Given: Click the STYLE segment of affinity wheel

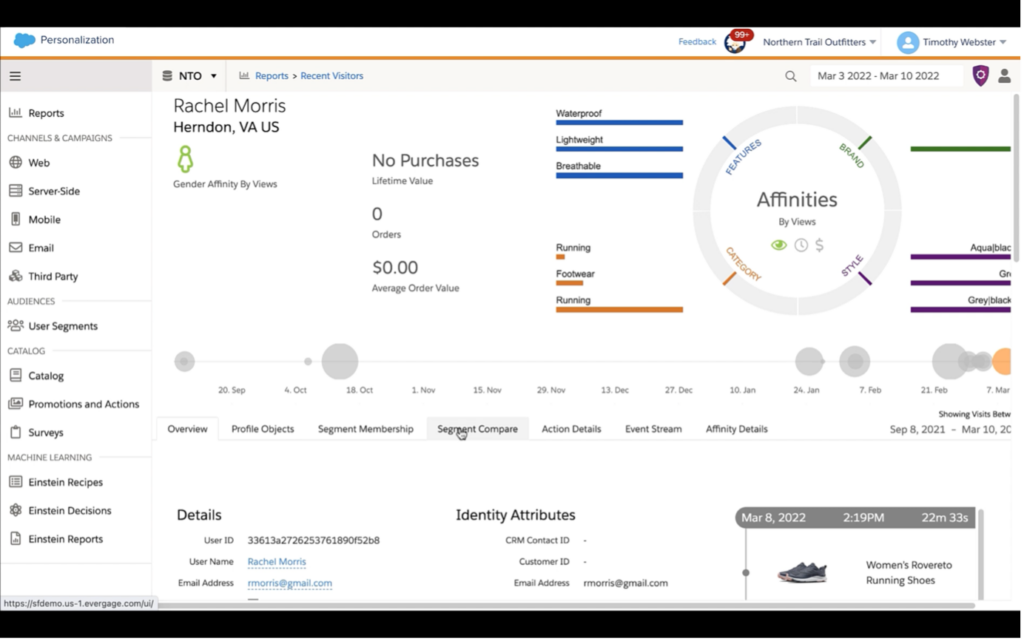Looking at the screenshot, I should click(x=854, y=266).
